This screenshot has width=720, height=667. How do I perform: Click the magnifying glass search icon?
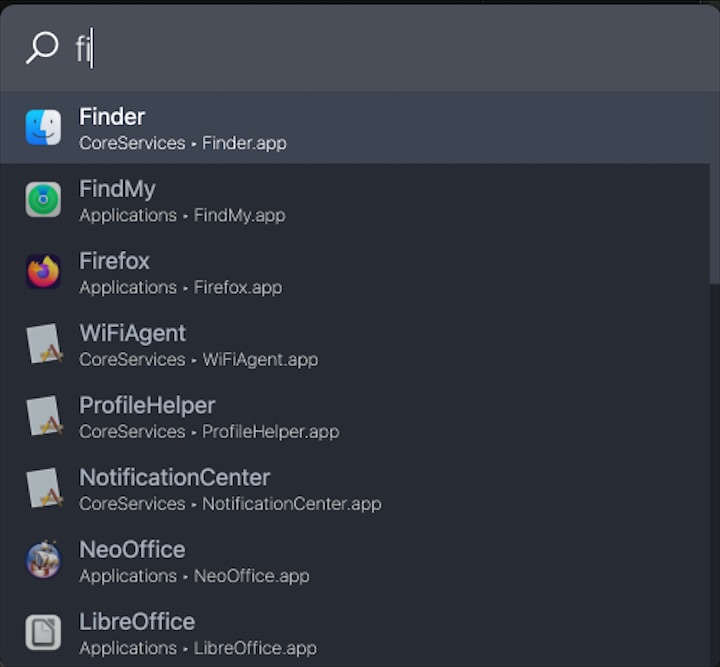(42, 47)
